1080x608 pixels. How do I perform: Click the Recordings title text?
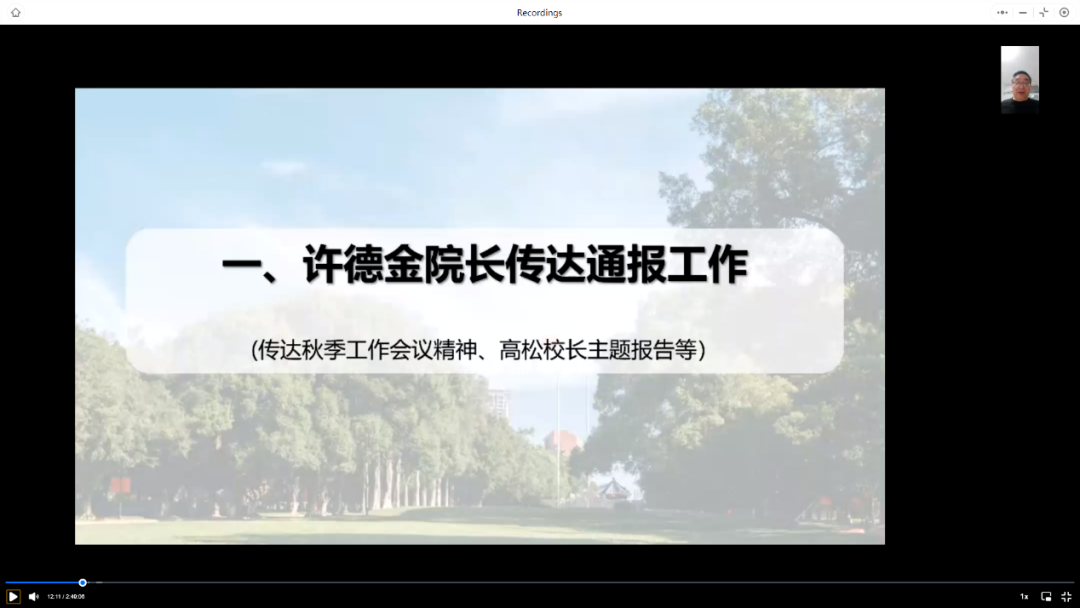tap(539, 12)
